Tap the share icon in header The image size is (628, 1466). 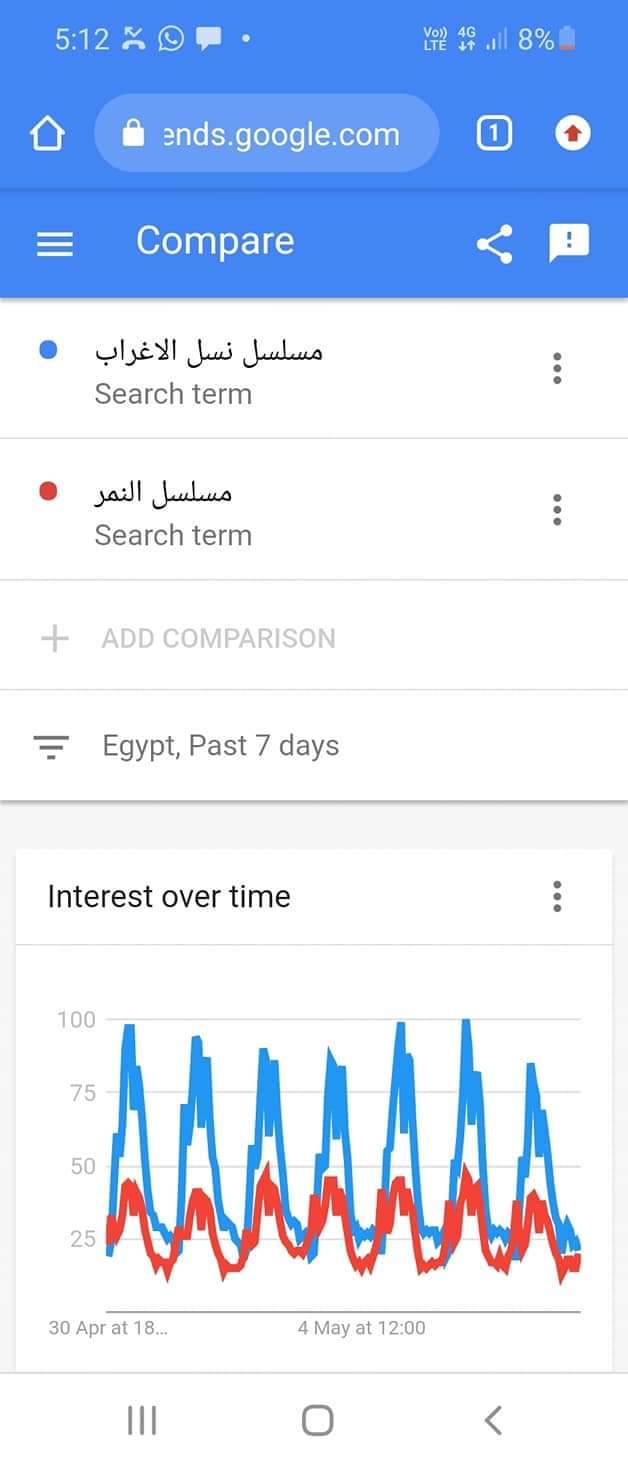coord(494,244)
